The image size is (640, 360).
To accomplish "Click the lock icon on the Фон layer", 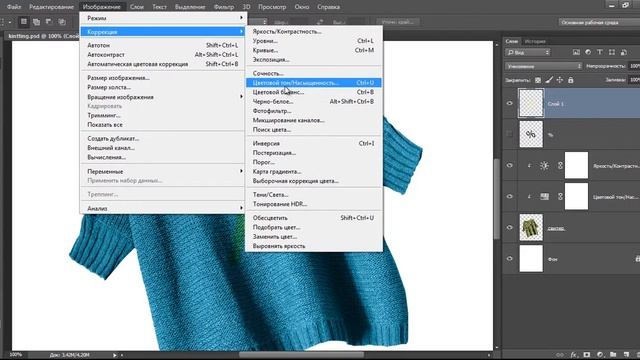I will pyautogui.click(x=637, y=259).
